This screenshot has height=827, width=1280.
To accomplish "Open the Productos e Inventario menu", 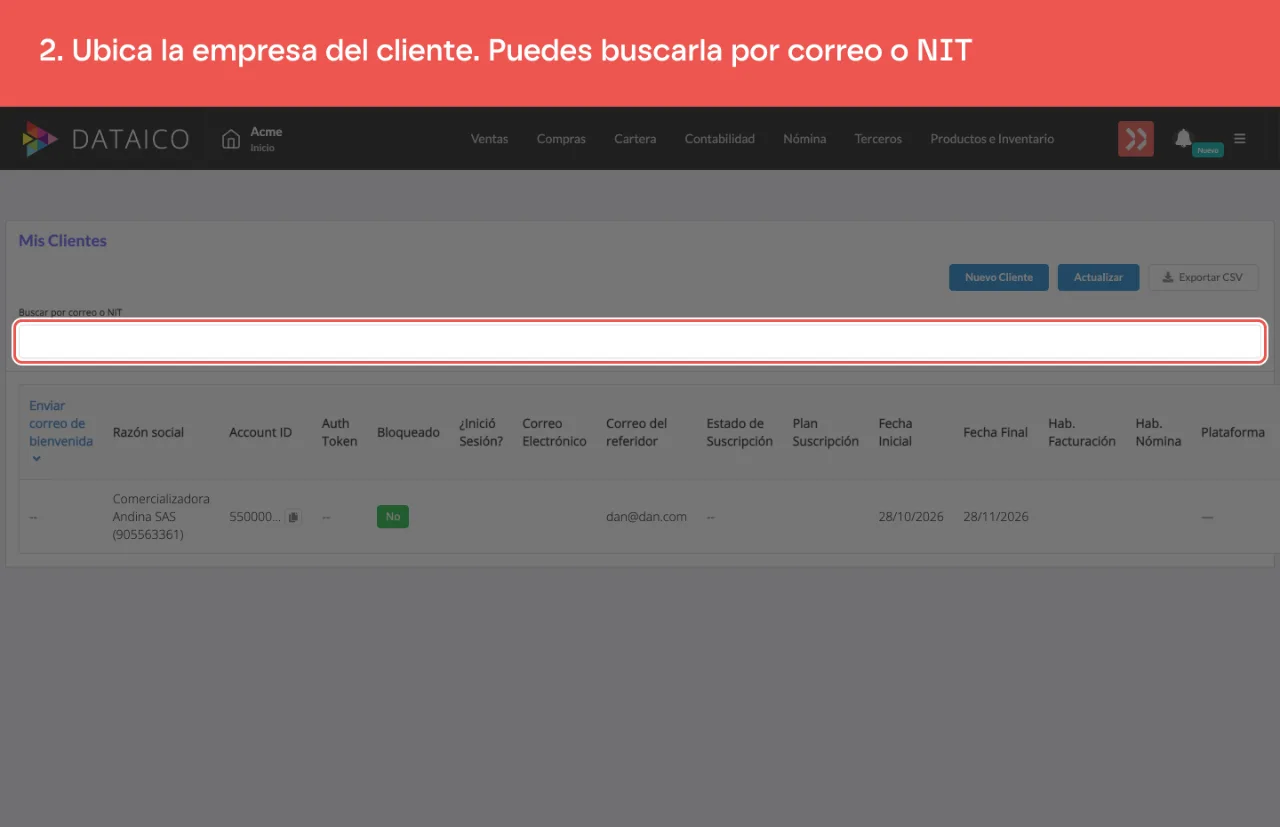I will point(992,139).
